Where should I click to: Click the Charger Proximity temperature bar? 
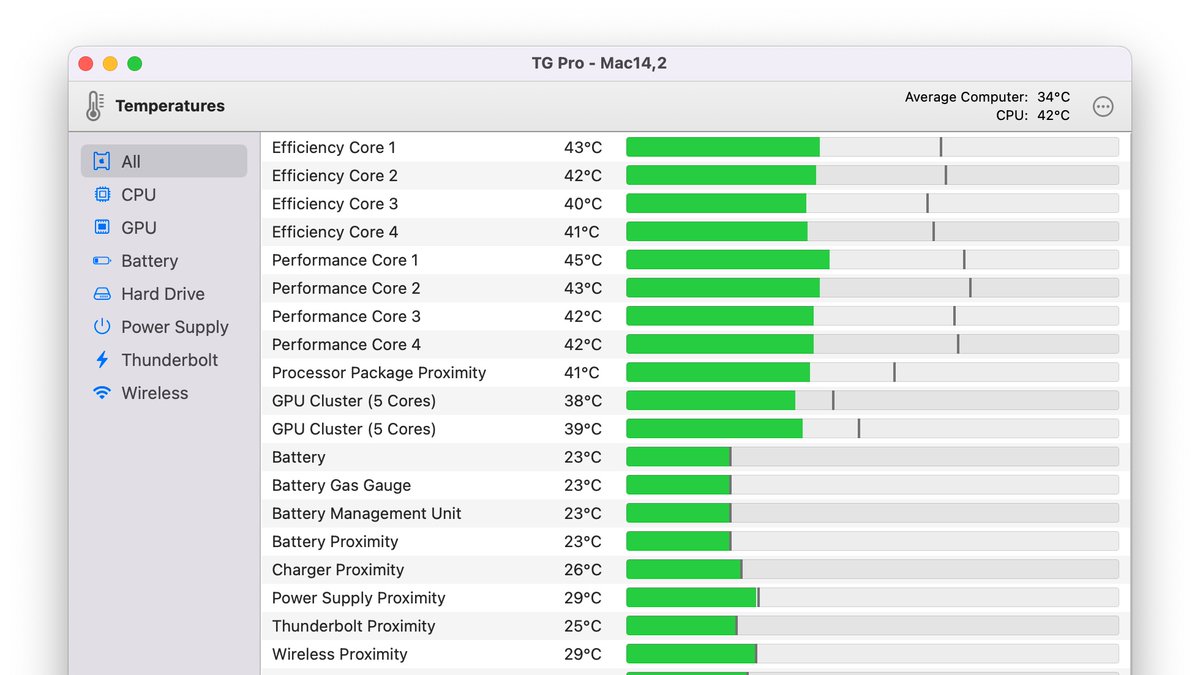(872, 569)
